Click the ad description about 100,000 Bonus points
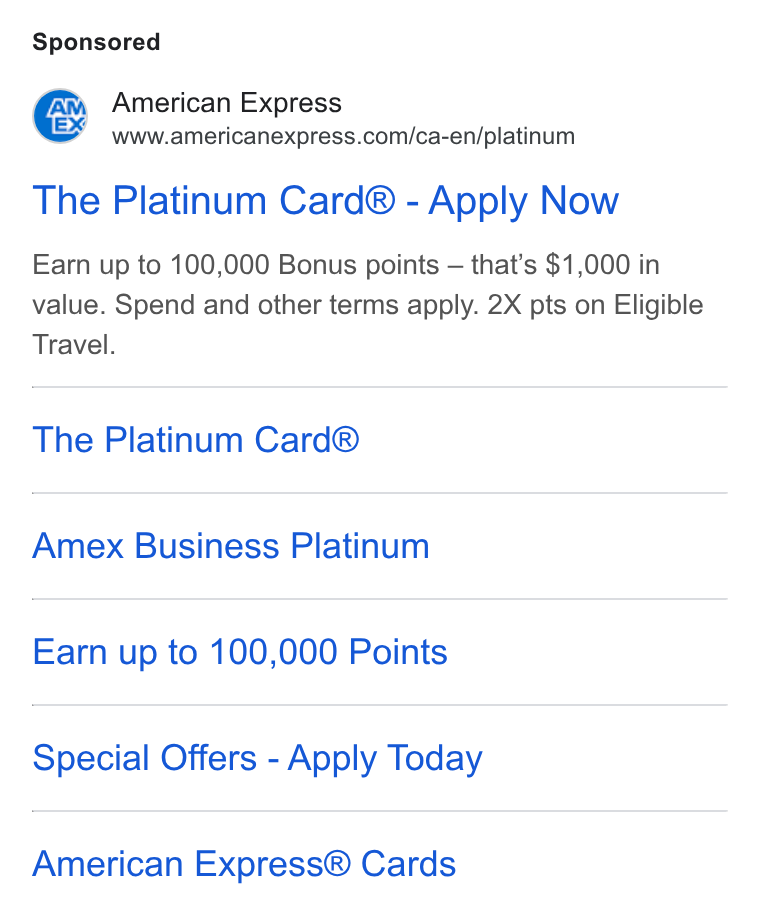This screenshot has height=916, width=760. point(367,304)
